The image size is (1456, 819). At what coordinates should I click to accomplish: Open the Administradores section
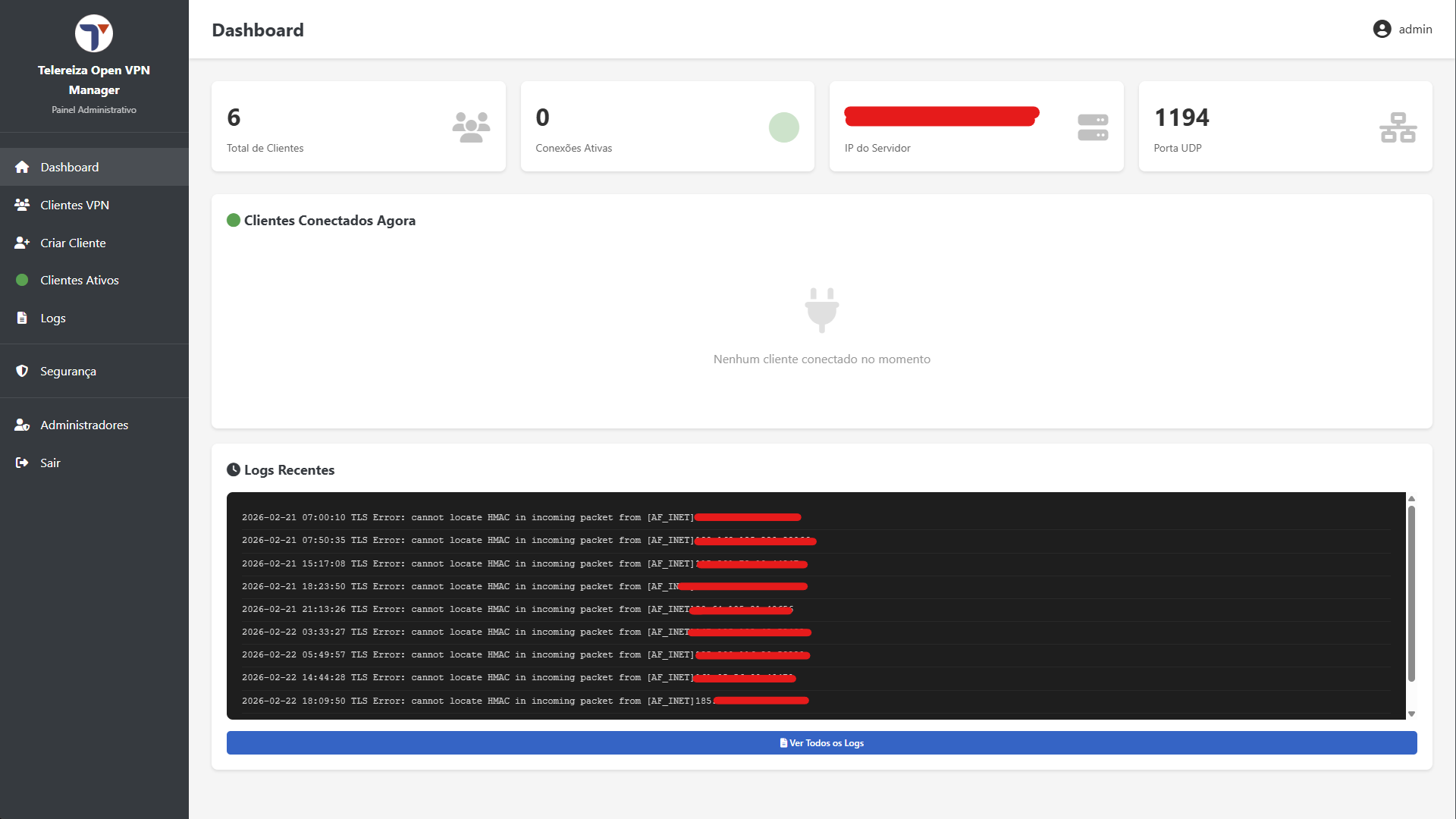click(83, 425)
